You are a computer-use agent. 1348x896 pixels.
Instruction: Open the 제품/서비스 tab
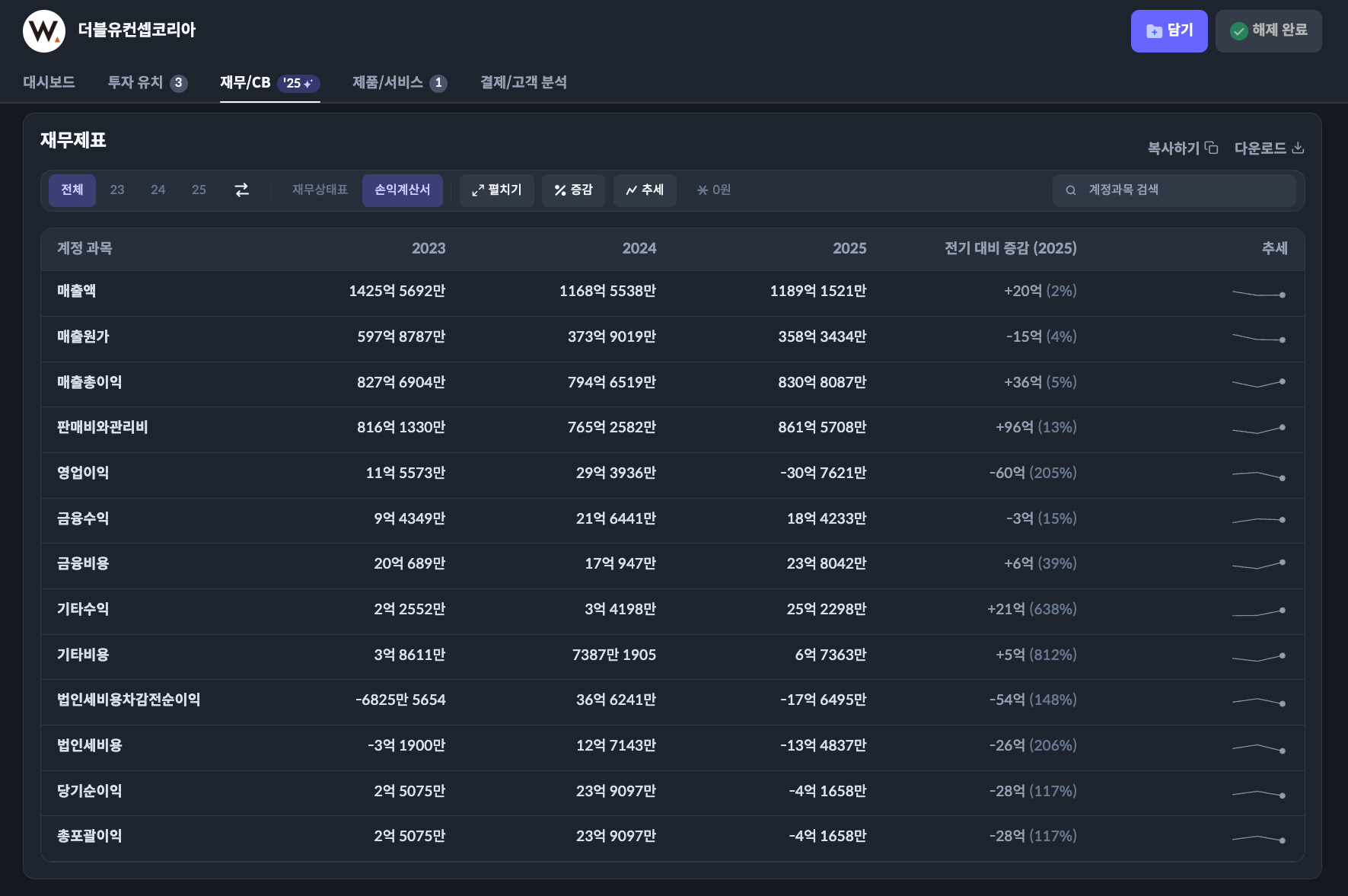pos(399,82)
